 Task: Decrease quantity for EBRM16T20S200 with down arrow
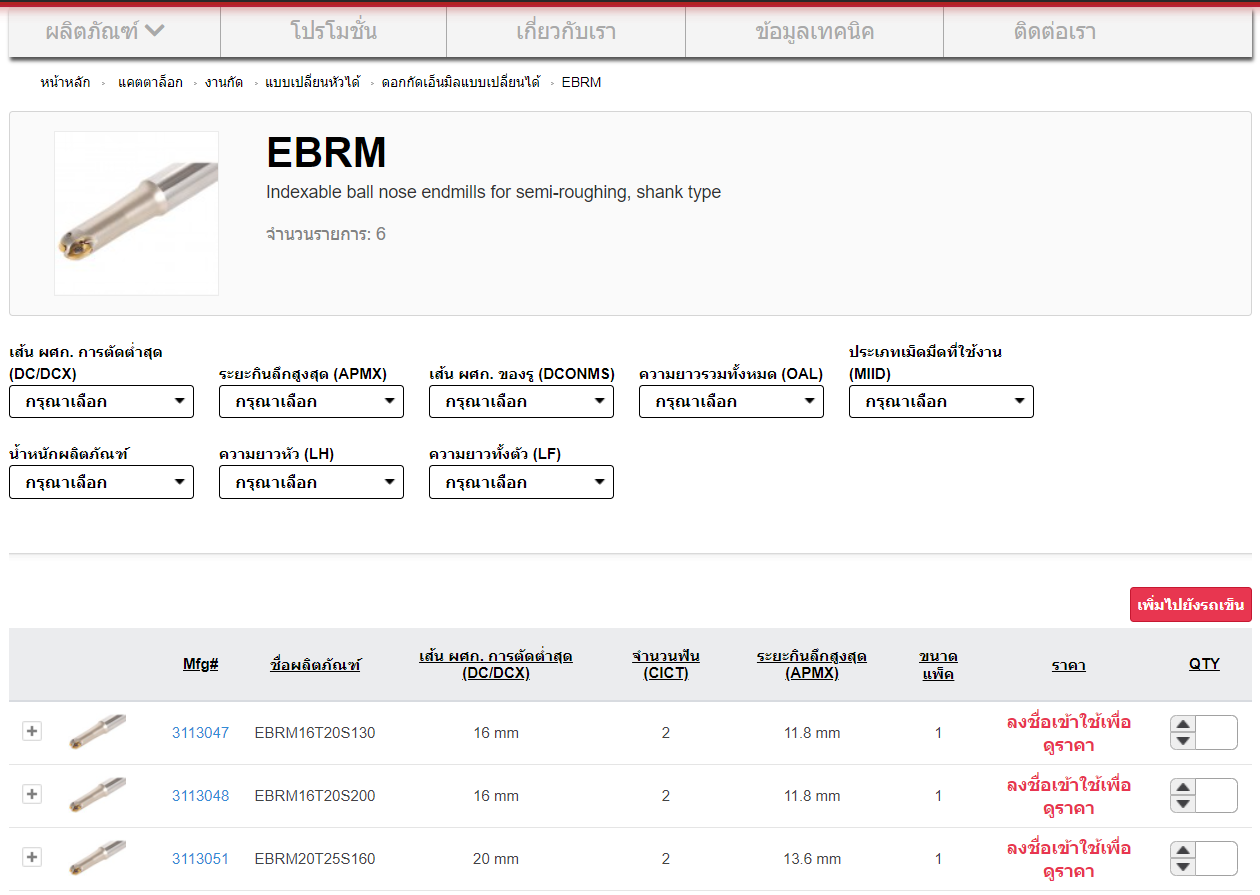[x=1183, y=804]
